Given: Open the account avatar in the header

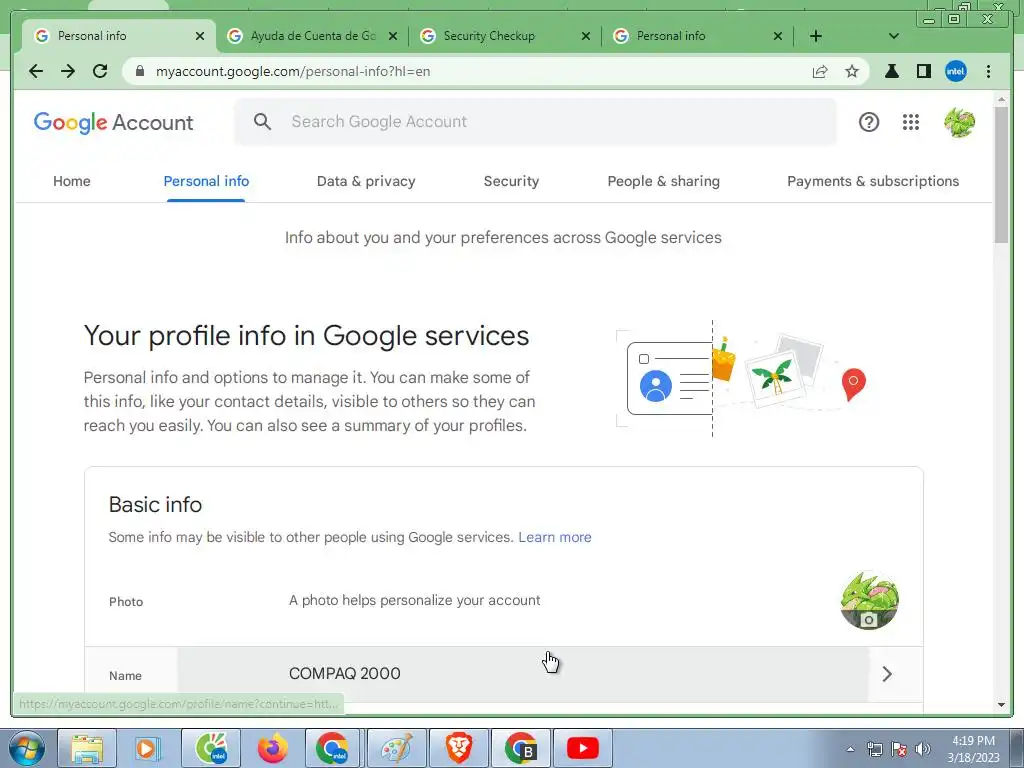Looking at the screenshot, I should point(959,122).
